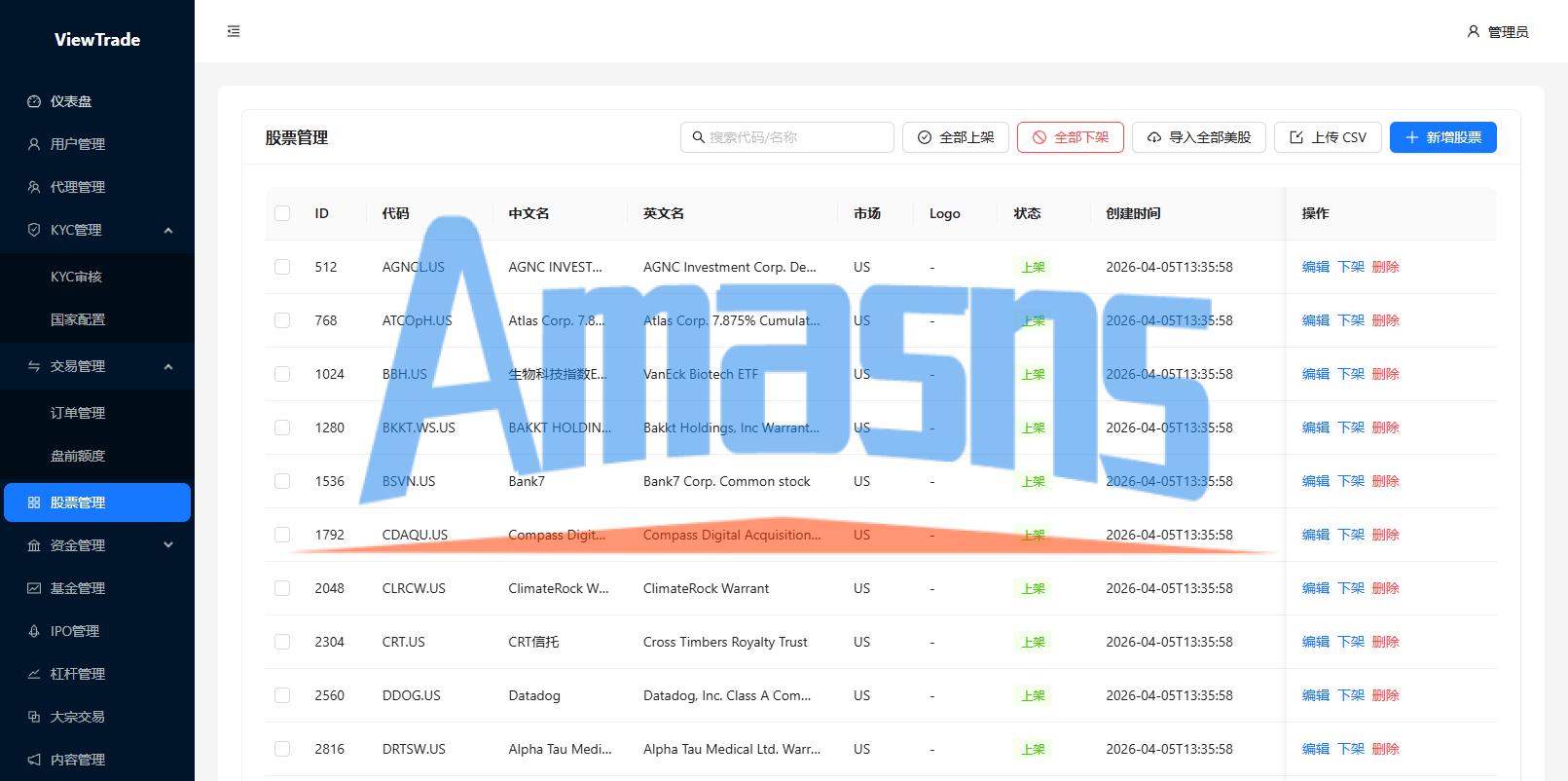Click the magnifier icon in search box
The width and height of the screenshot is (1568, 781).
tap(698, 137)
